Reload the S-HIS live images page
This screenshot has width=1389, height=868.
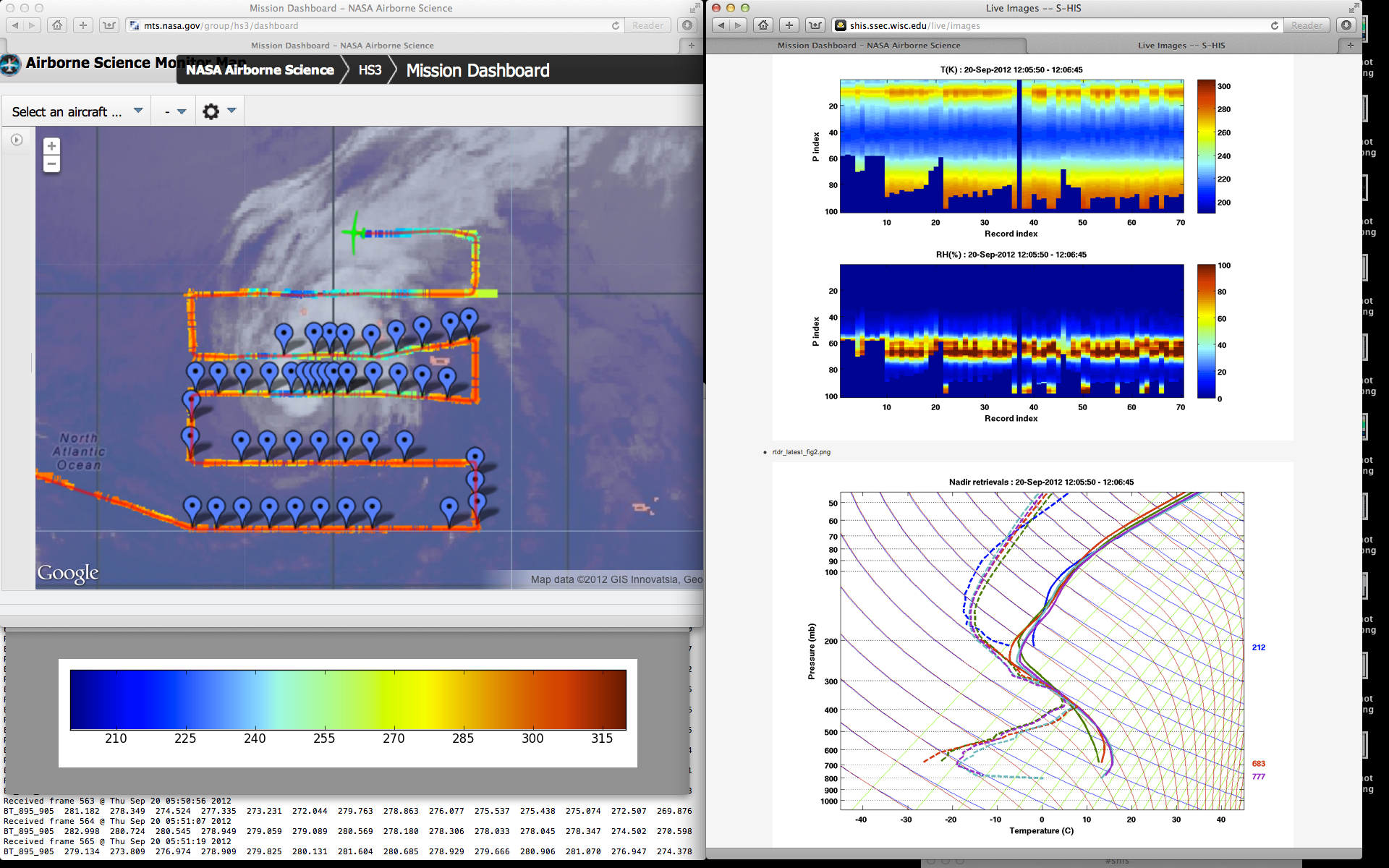(x=1275, y=25)
